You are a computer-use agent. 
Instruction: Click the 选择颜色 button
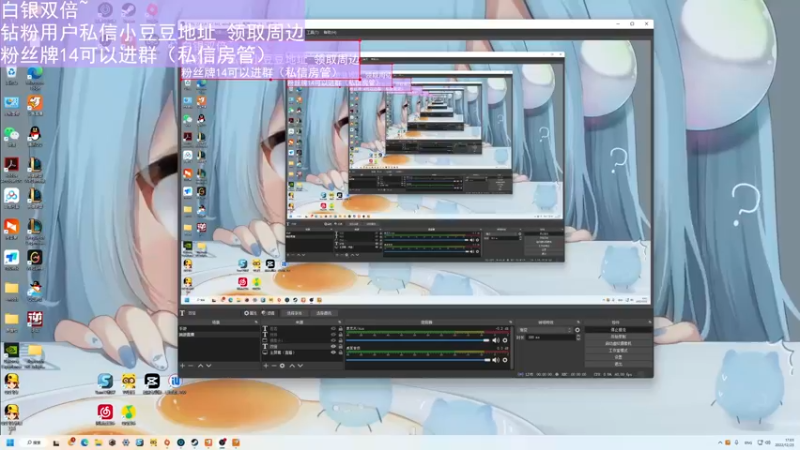pyautogui.click(x=324, y=313)
